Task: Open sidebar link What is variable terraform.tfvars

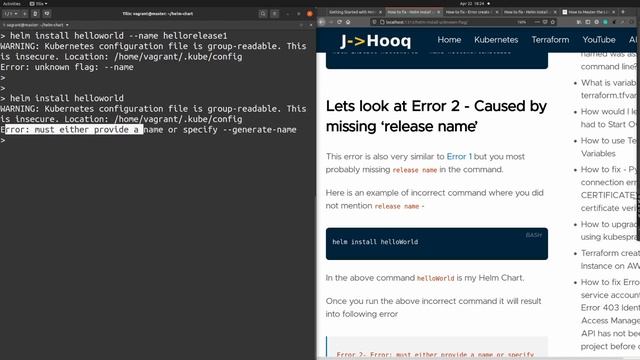Action: point(608,89)
